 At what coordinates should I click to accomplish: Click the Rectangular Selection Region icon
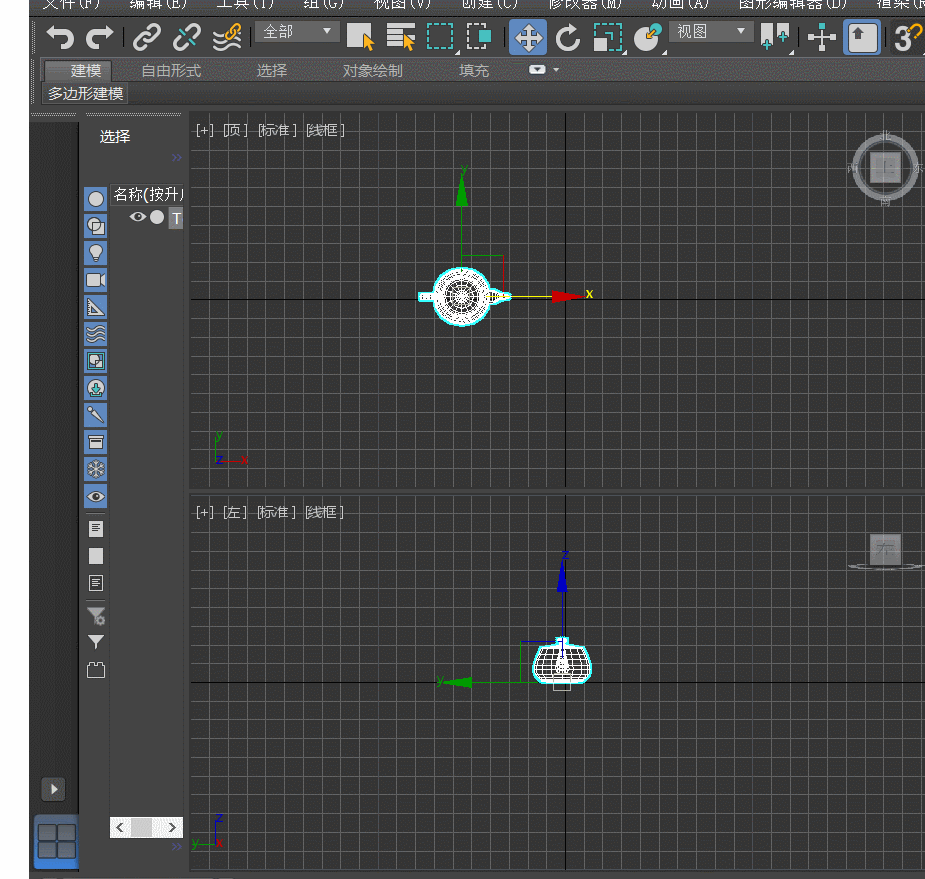click(440, 37)
